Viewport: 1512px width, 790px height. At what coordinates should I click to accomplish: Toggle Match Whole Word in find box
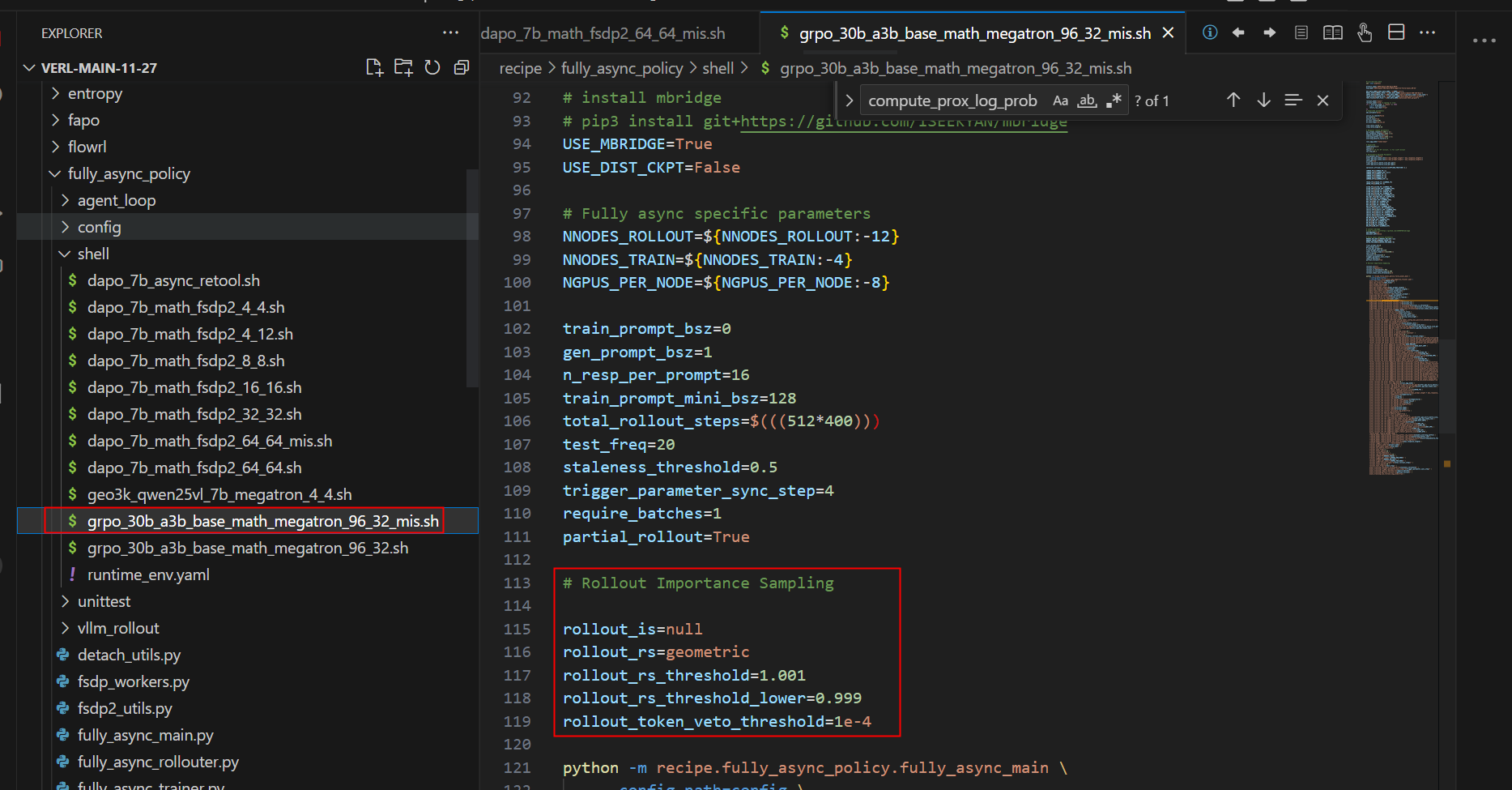click(x=1087, y=100)
